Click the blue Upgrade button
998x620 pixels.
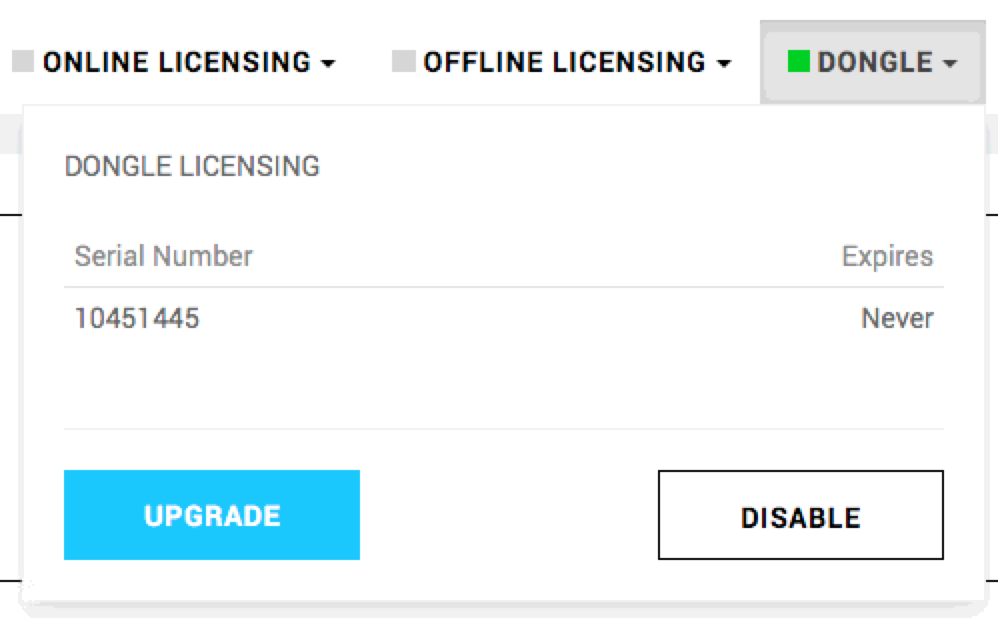212,515
